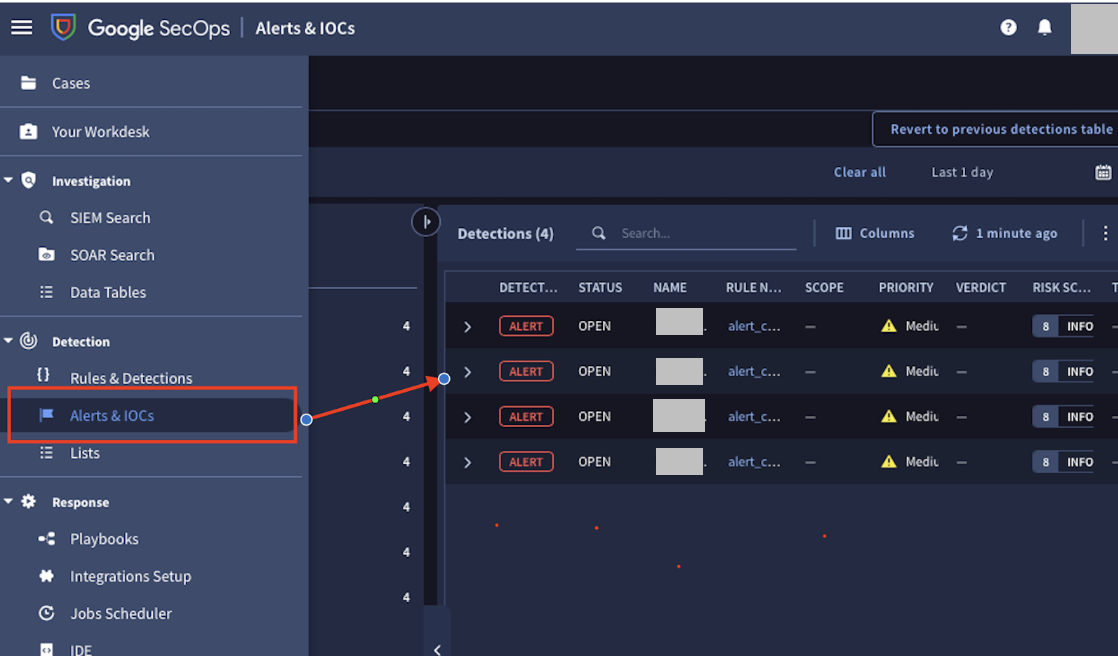Collapse the Response section

[9, 502]
